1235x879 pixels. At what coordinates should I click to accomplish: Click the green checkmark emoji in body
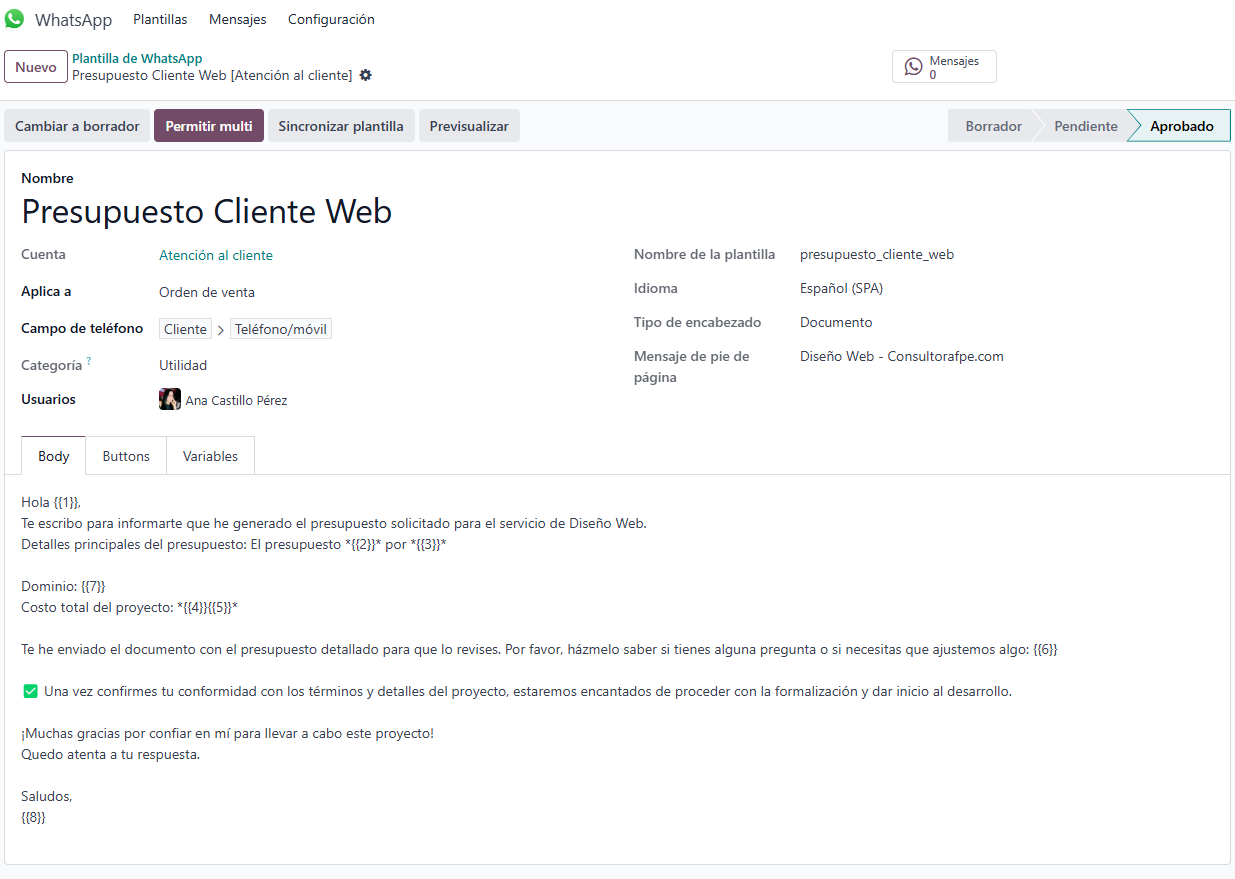pos(30,691)
